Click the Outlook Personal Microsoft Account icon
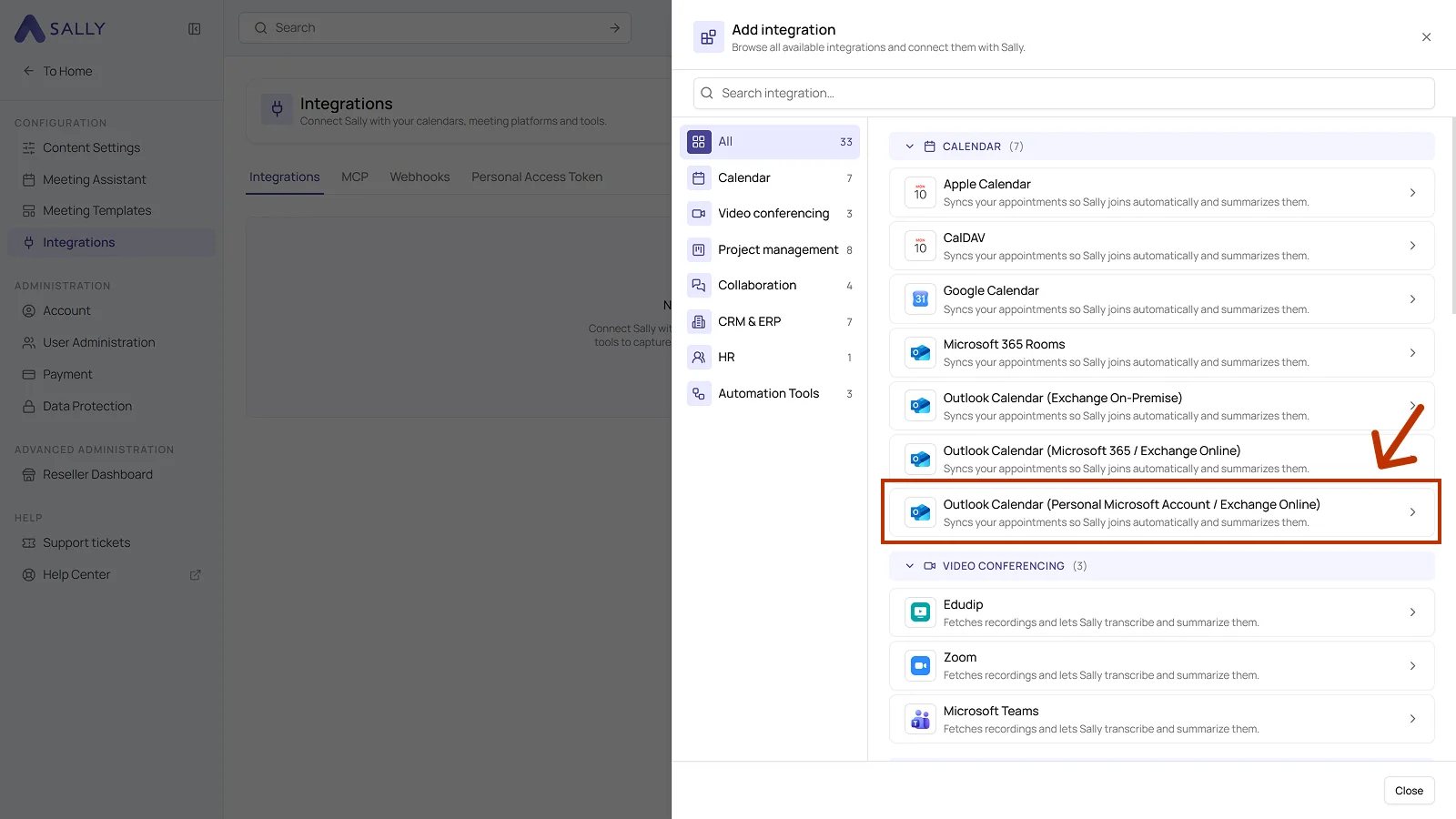Image resolution: width=1456 pixels, height=819 pixels. tap(920, 513)
